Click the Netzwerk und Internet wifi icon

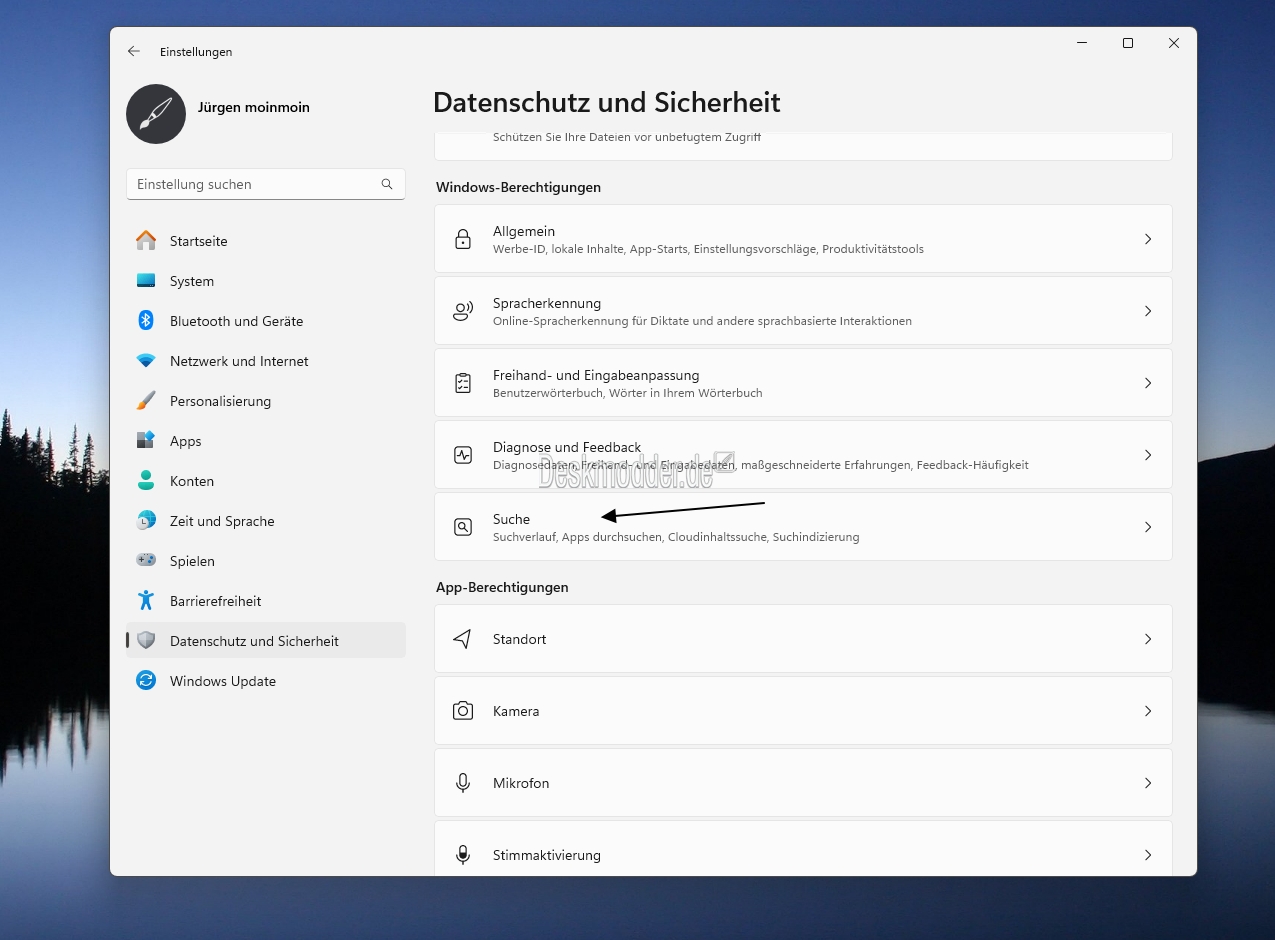pyautogui.click(x=146, y=361)
